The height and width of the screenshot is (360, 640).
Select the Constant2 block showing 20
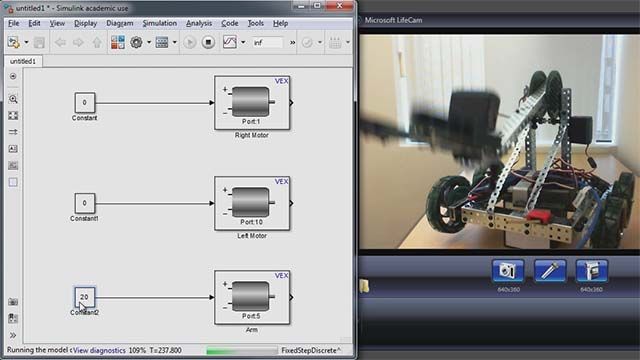click(x=84, y=297)
